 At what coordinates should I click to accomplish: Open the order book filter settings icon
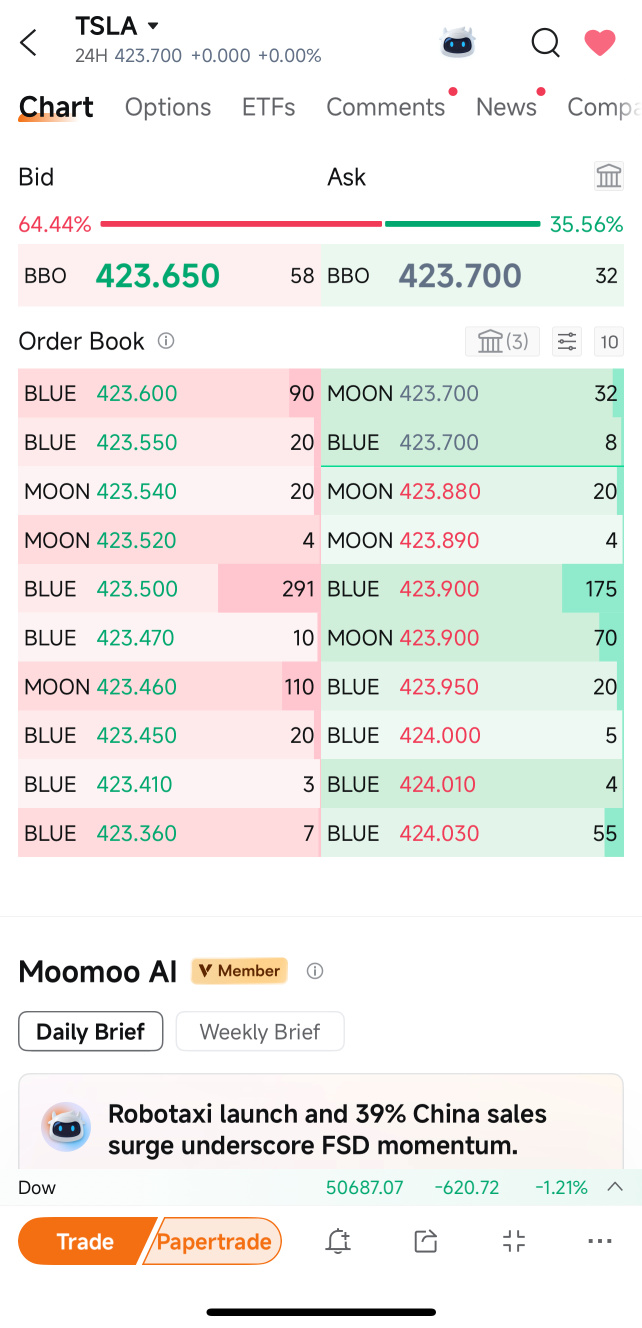[x=567, y=342]
